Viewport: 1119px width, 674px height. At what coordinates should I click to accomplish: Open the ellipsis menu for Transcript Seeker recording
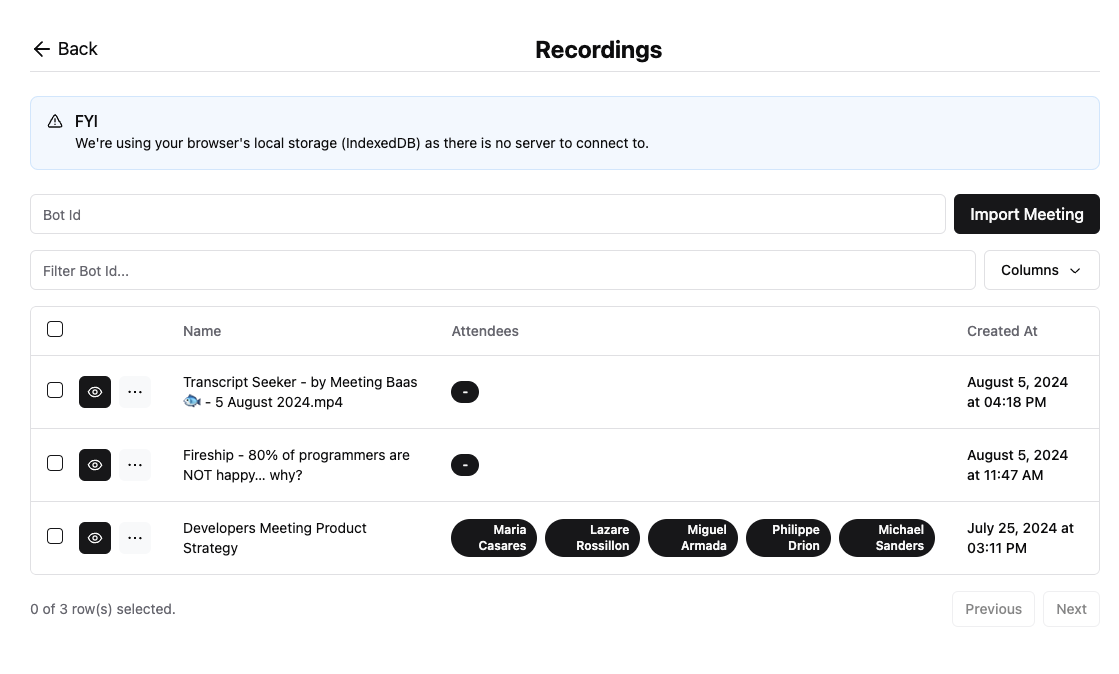click(135, 391)
